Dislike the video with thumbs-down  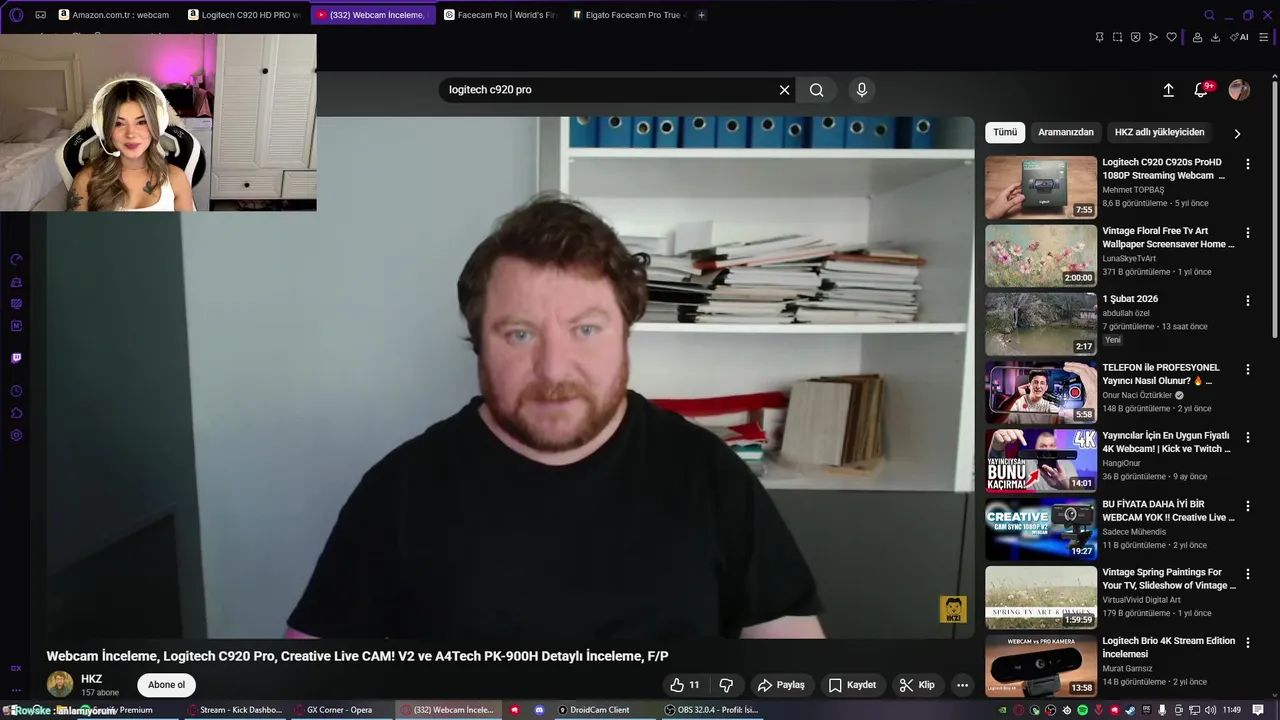tap(727, 685)
